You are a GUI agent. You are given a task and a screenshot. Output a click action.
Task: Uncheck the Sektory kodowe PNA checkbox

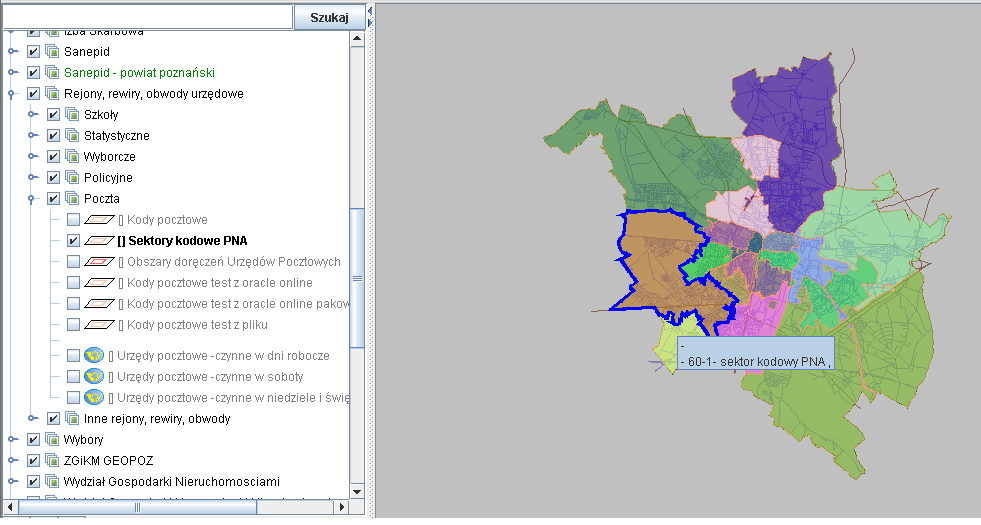pyautogui.click(x=73, y=241)
